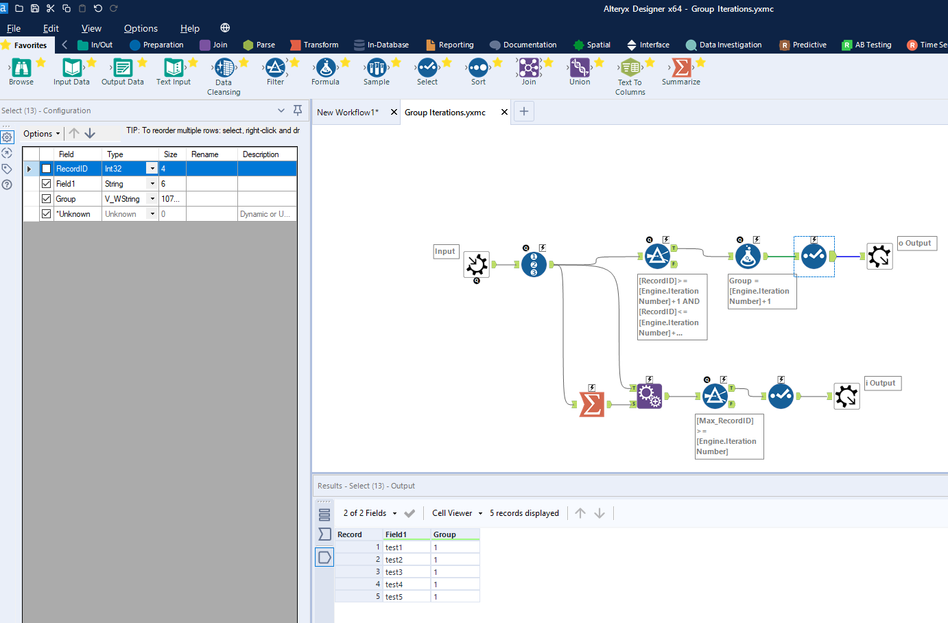Viewport: 948px width, 623px height.
Task: Select the Sort tool in palette
Action: pyautogui.click(x=478, y=72)
